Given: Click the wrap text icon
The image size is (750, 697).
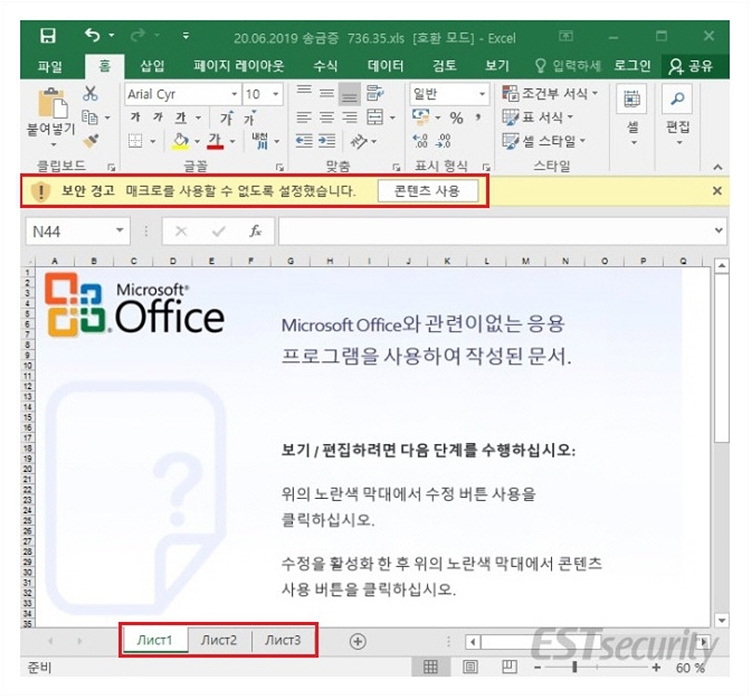Looking at the screenshot, I should (x=375, y=93).
